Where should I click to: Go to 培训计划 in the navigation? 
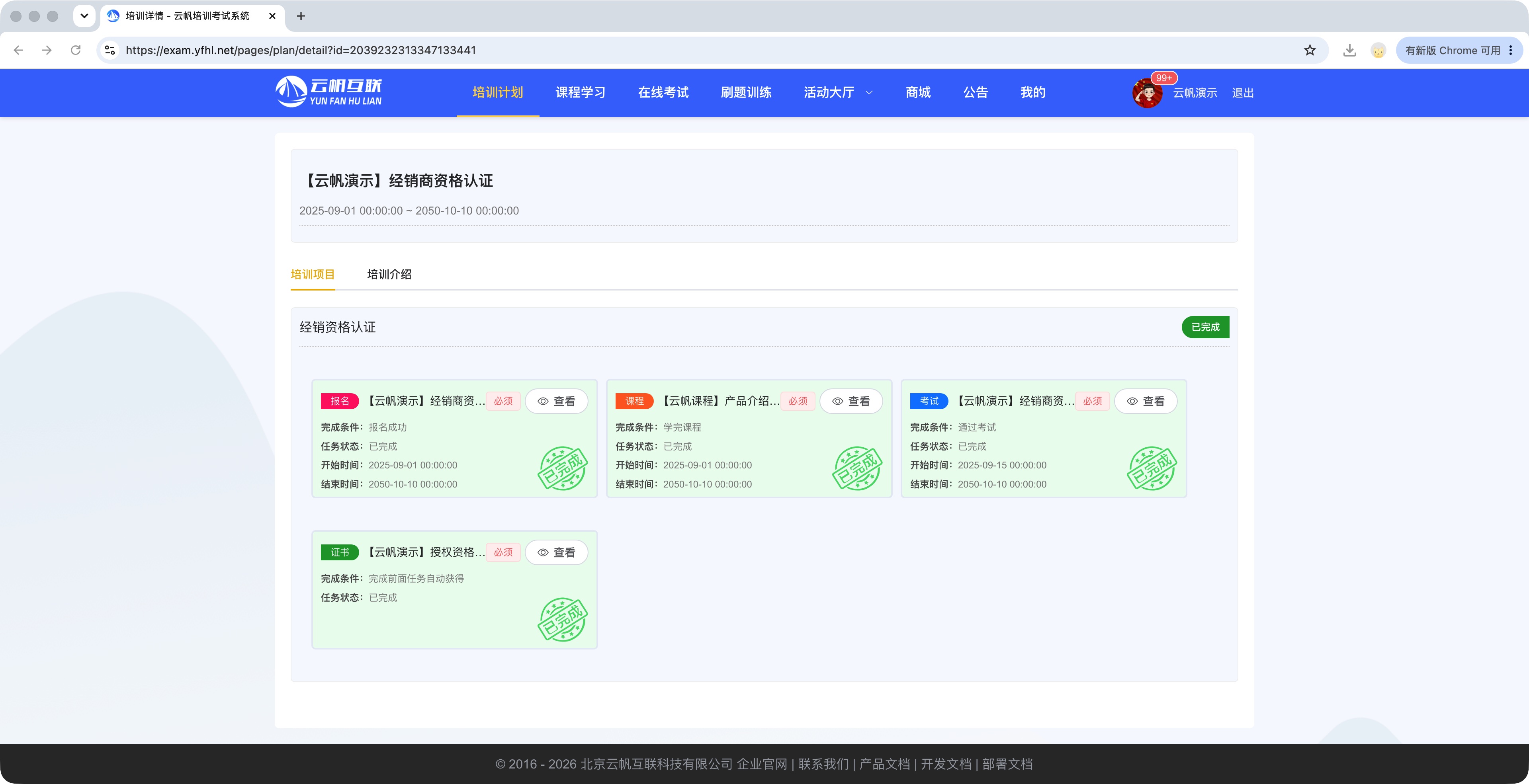(x=497, y=92)
